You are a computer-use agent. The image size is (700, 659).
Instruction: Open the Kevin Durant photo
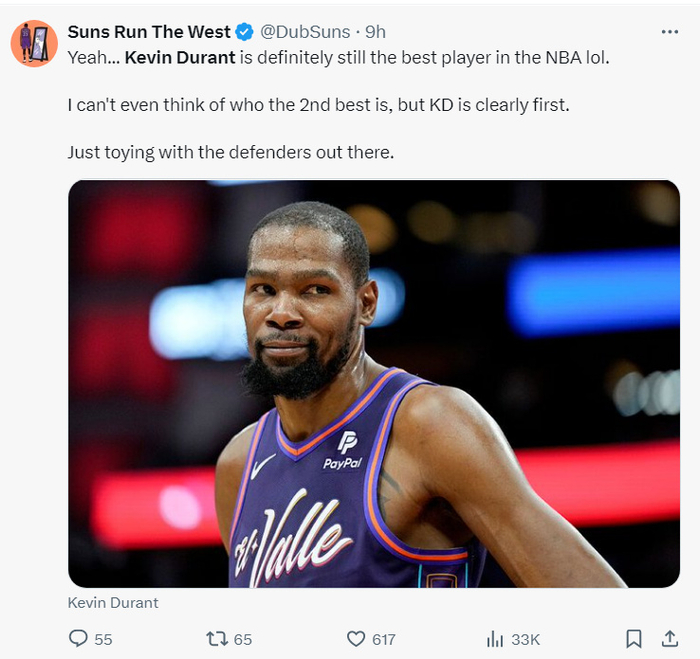[373, 383]
